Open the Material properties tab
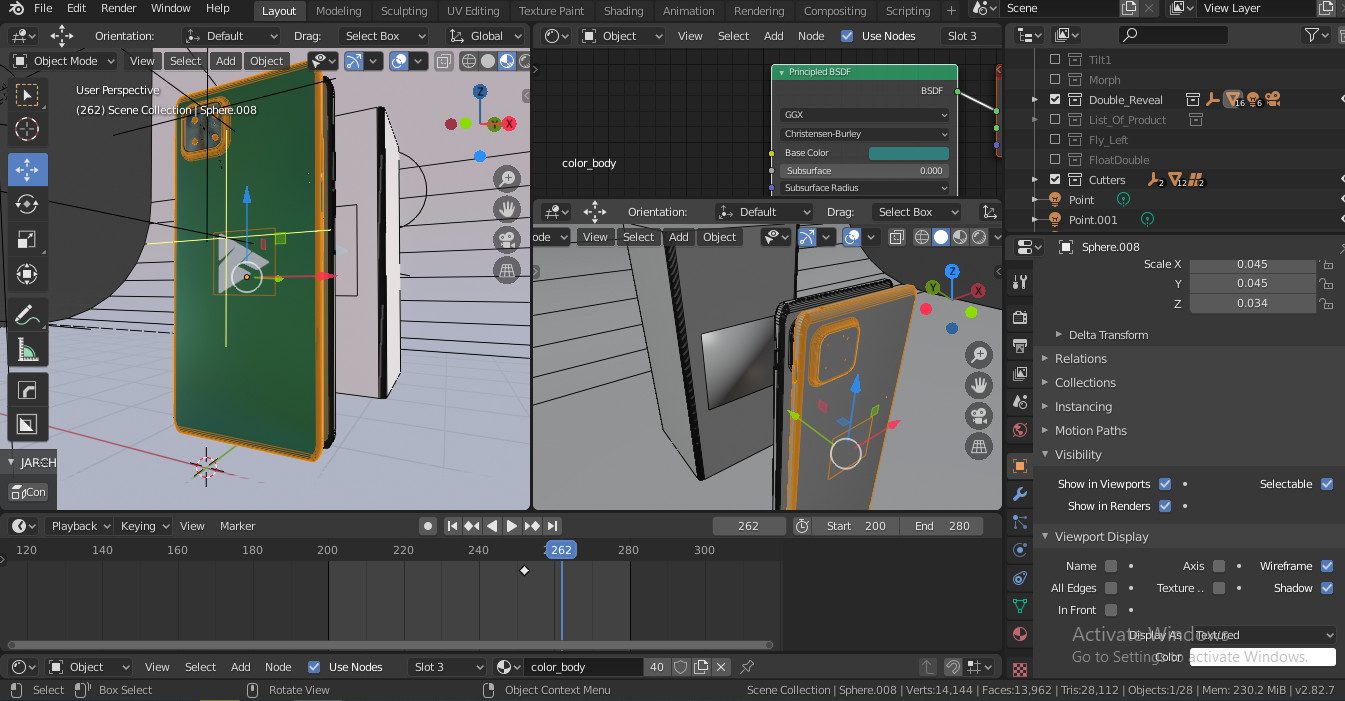This screenshot has height=701, width=1345. pos(1019,634)
